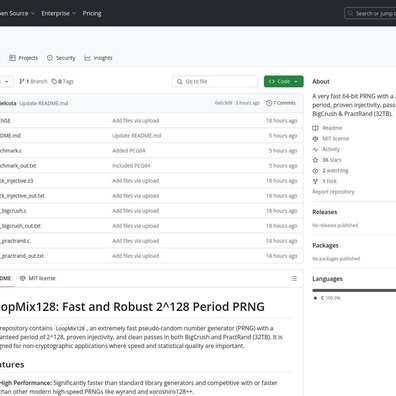This screenshot has width=396, height=396.
Task: Open the Packages heading link
Action: pyautogui.click(x=325, y=245)
